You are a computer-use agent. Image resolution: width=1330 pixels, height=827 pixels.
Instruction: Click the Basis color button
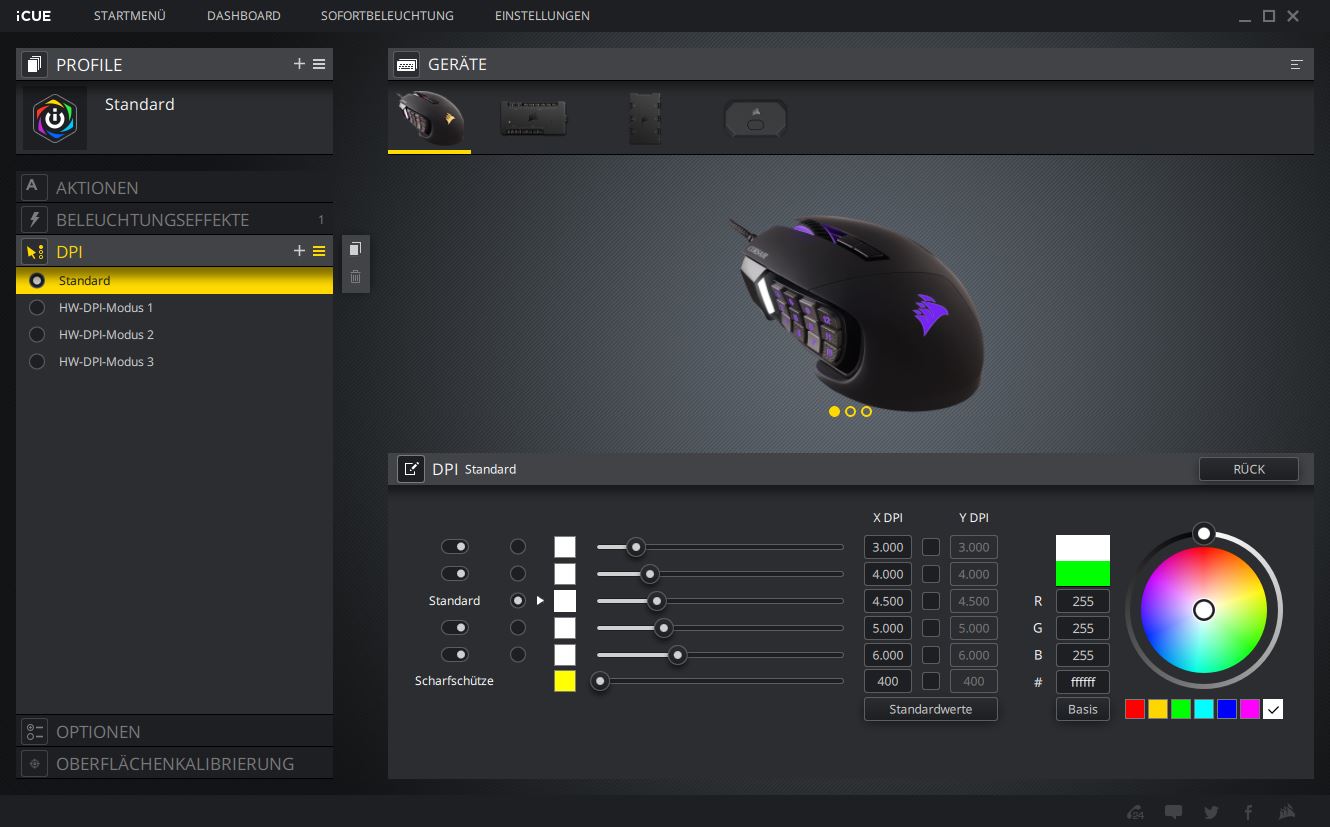pyautogui.click(x=1083, y=709)
